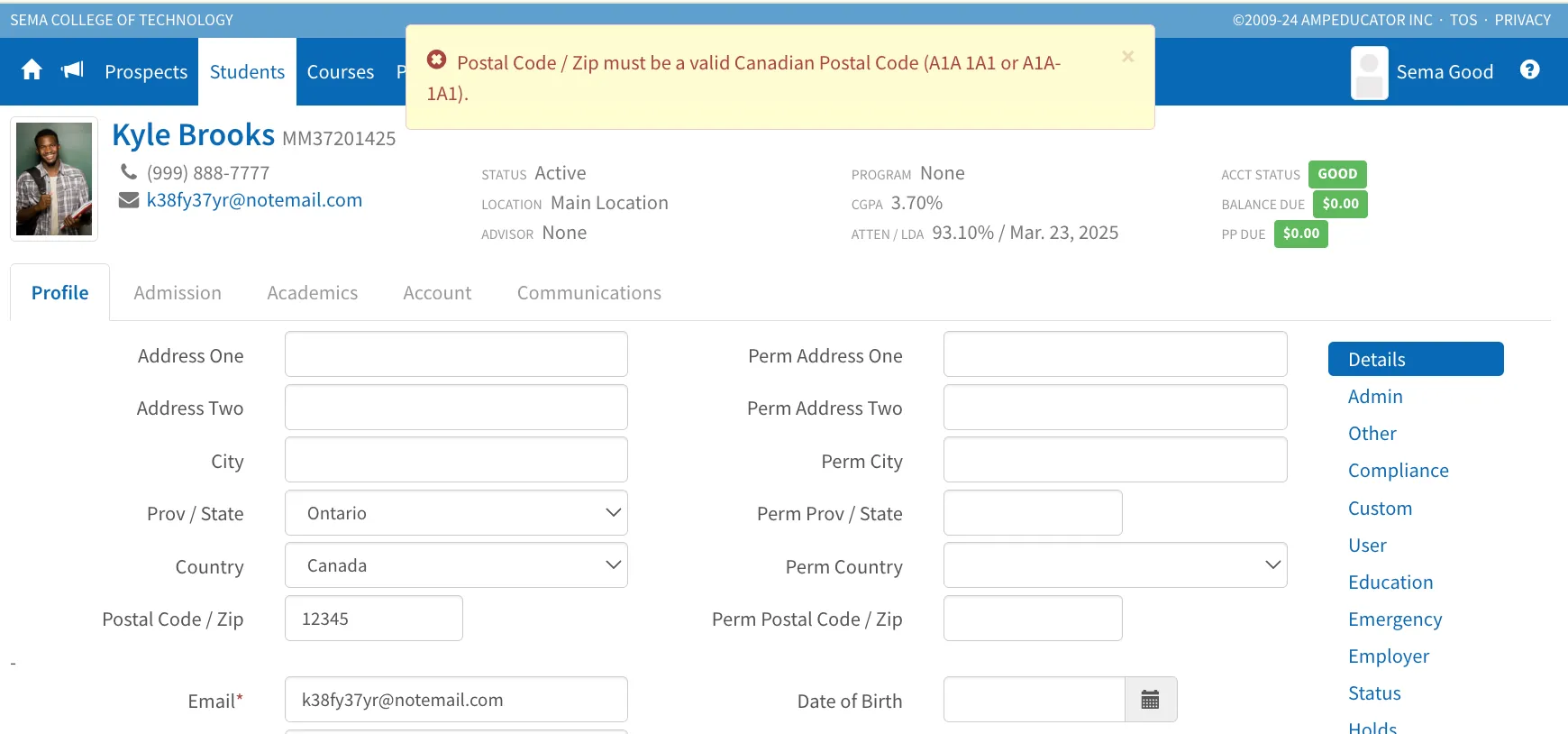Focus the Email input field
This screenshot has height=734, width=1568.
point(456,700)
